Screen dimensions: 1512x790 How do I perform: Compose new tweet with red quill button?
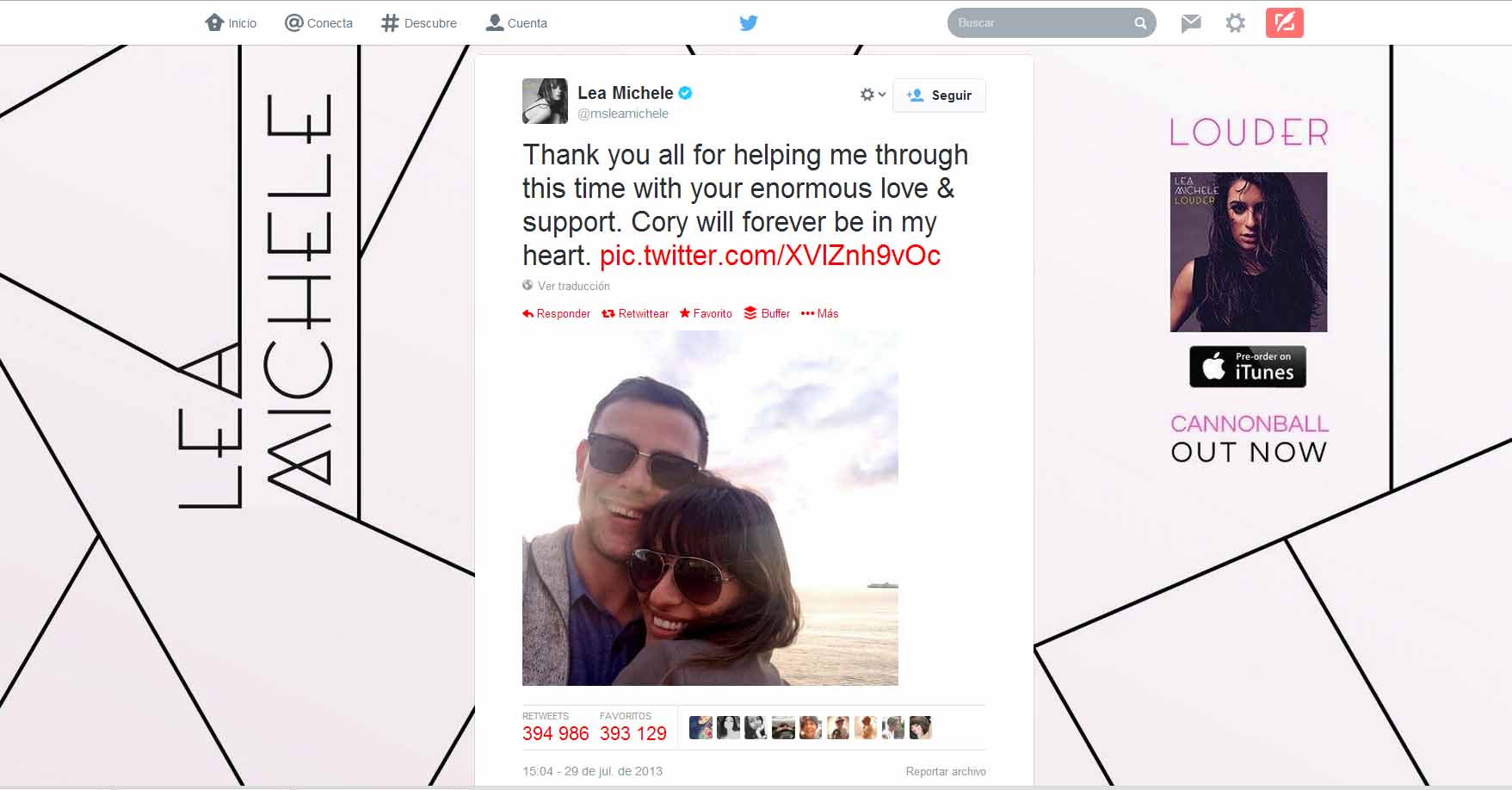pos(1284,22)
